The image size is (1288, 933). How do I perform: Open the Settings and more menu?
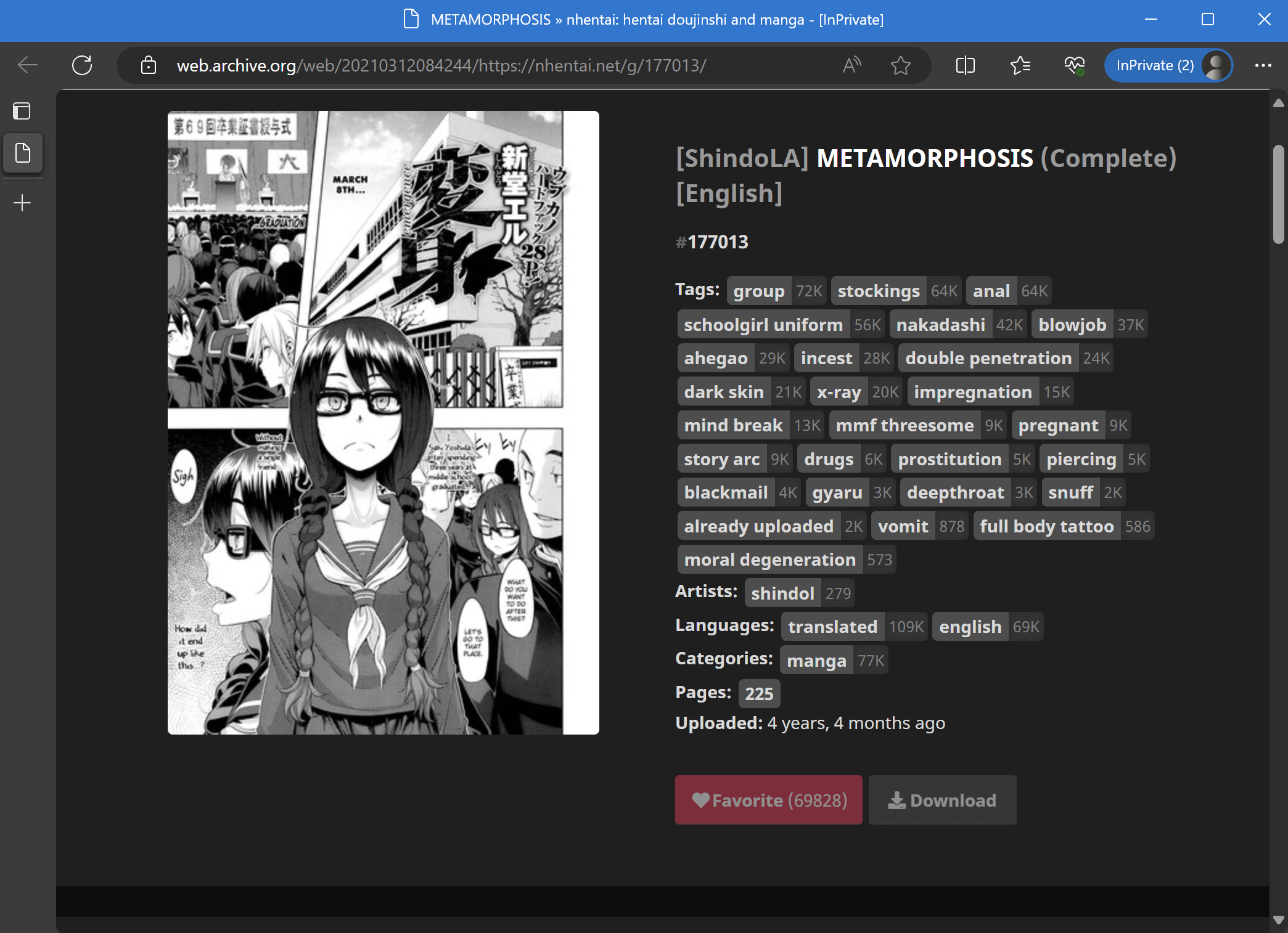point(1265,65)
